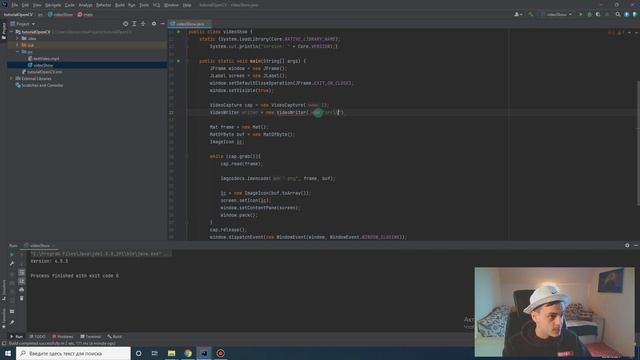
Task: Collapse all nodes in Project panel
Action: coord(143,24)
